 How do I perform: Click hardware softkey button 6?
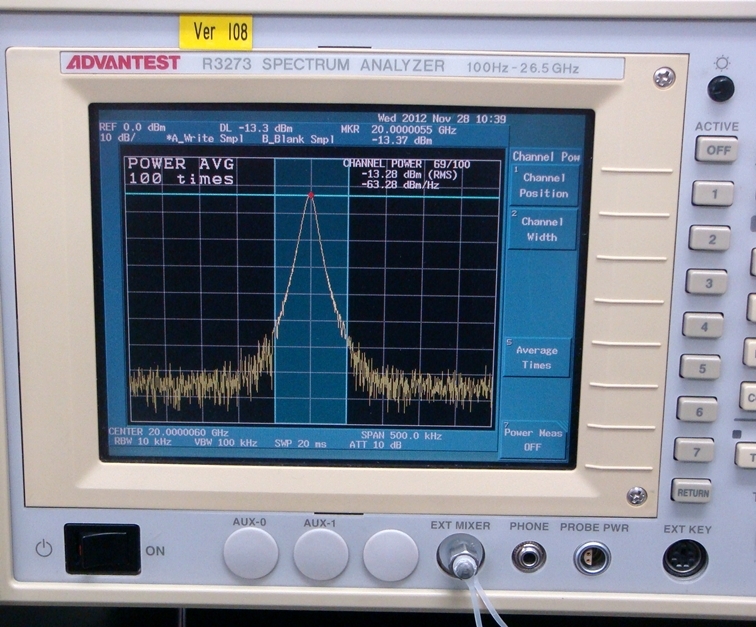tap(697, 410)
